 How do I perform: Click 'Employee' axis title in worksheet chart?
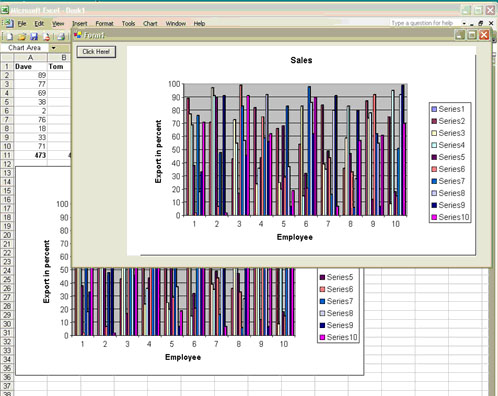click(x=183, y=357)
